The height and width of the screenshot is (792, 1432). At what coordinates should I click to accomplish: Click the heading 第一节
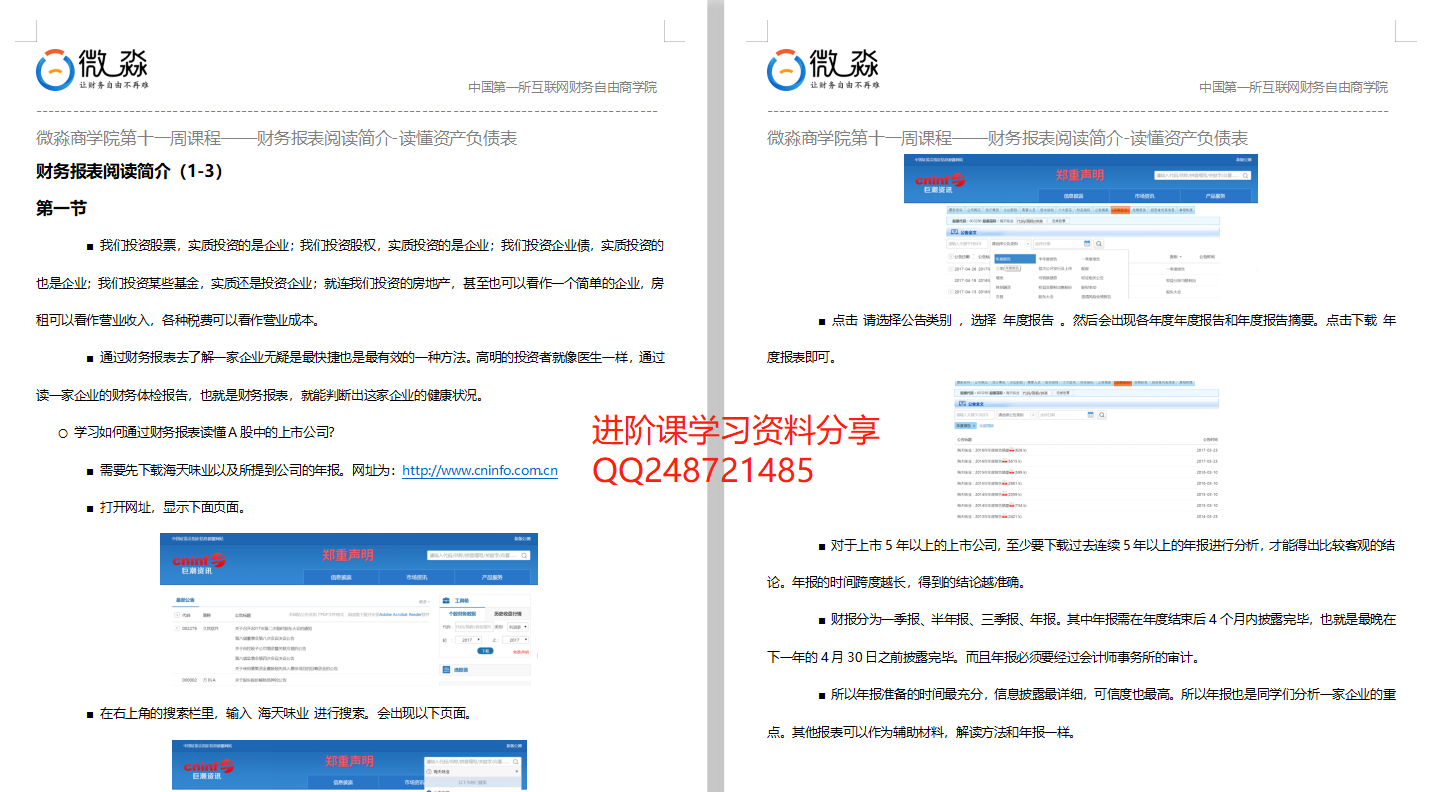coord(61,208)
